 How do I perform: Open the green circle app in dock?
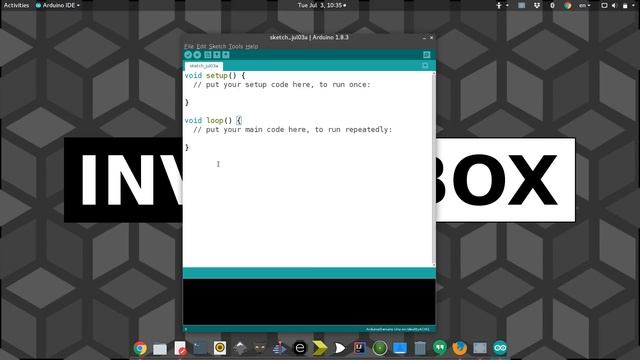tap(380, 348)
